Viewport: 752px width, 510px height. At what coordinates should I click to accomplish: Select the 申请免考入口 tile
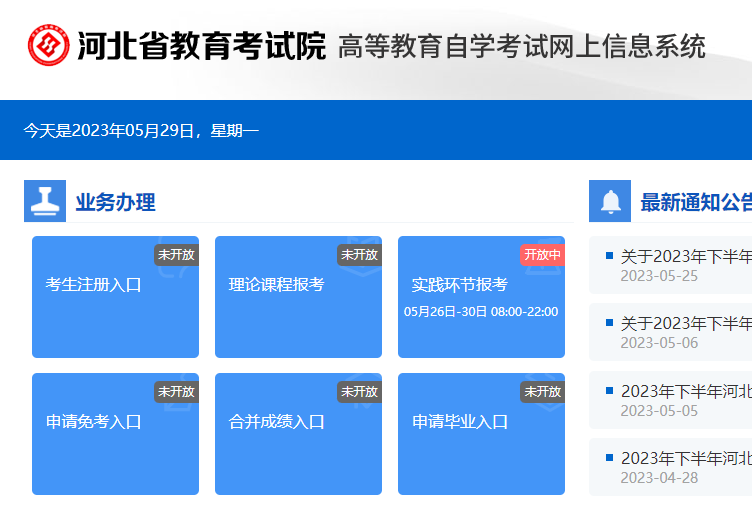point(115,434)
